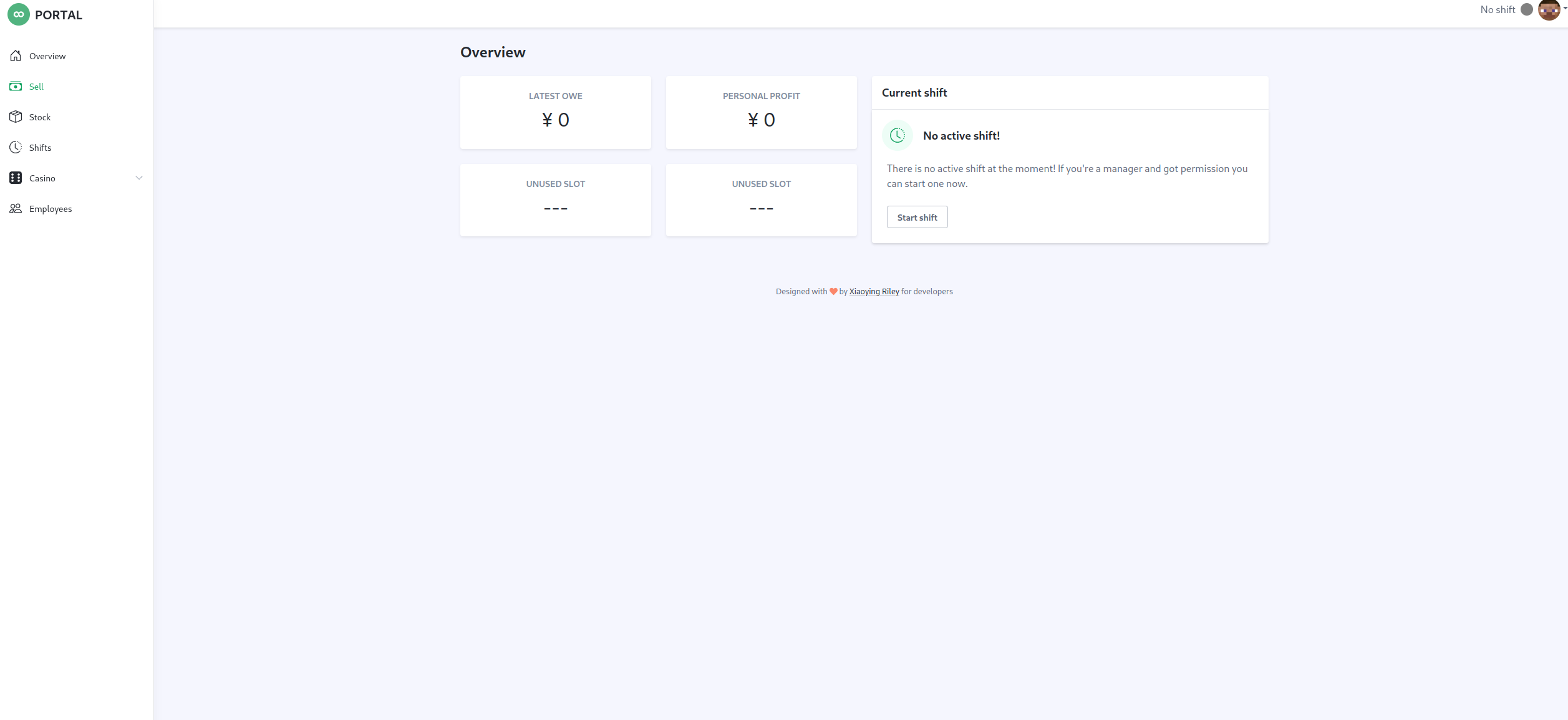
Task: Click the Overview home icon
Action: (x=16, y=56)
